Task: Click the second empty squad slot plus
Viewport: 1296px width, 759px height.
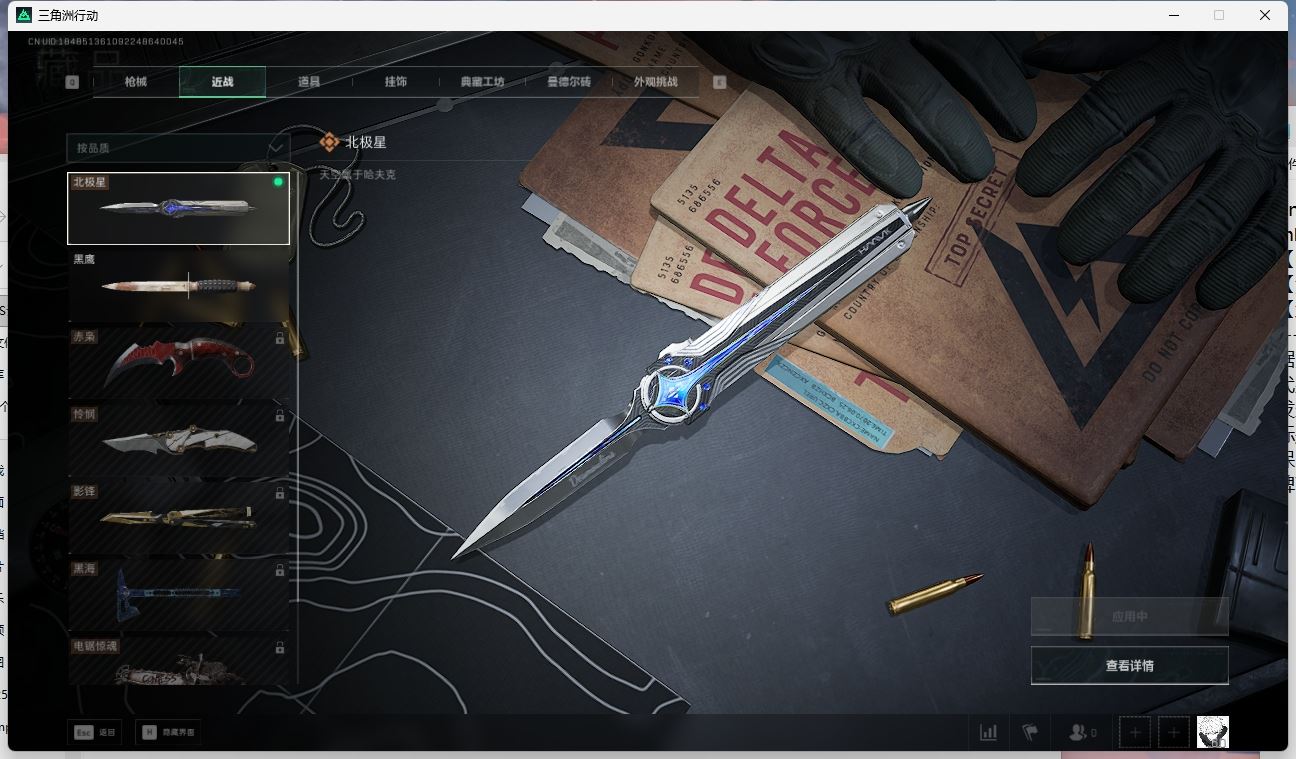Action: (1174, 732)
